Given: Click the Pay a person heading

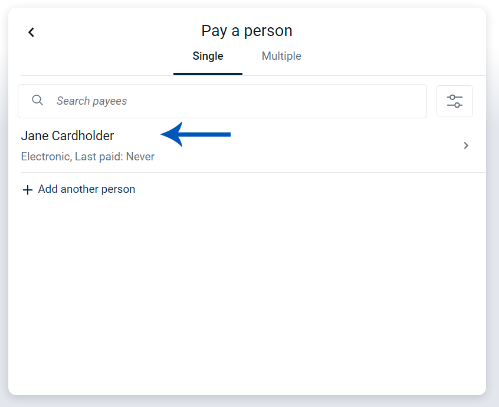Looking at the screenshot, I should coord(247,31).
